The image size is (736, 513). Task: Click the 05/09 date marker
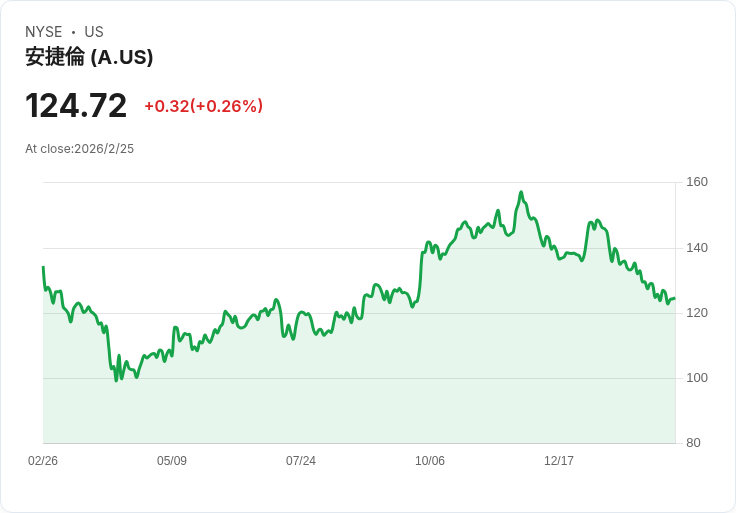[x=172, y=461]
